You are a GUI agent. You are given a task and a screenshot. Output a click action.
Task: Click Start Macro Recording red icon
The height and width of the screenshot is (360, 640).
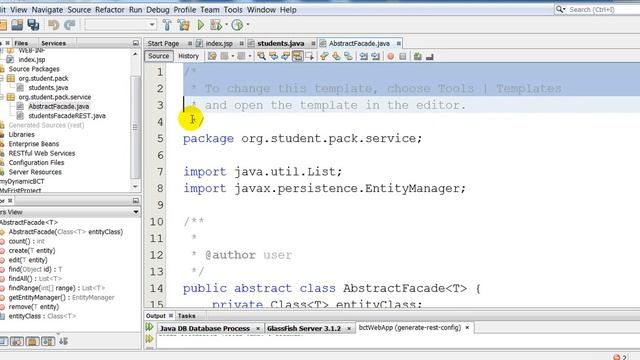[391, 56]
